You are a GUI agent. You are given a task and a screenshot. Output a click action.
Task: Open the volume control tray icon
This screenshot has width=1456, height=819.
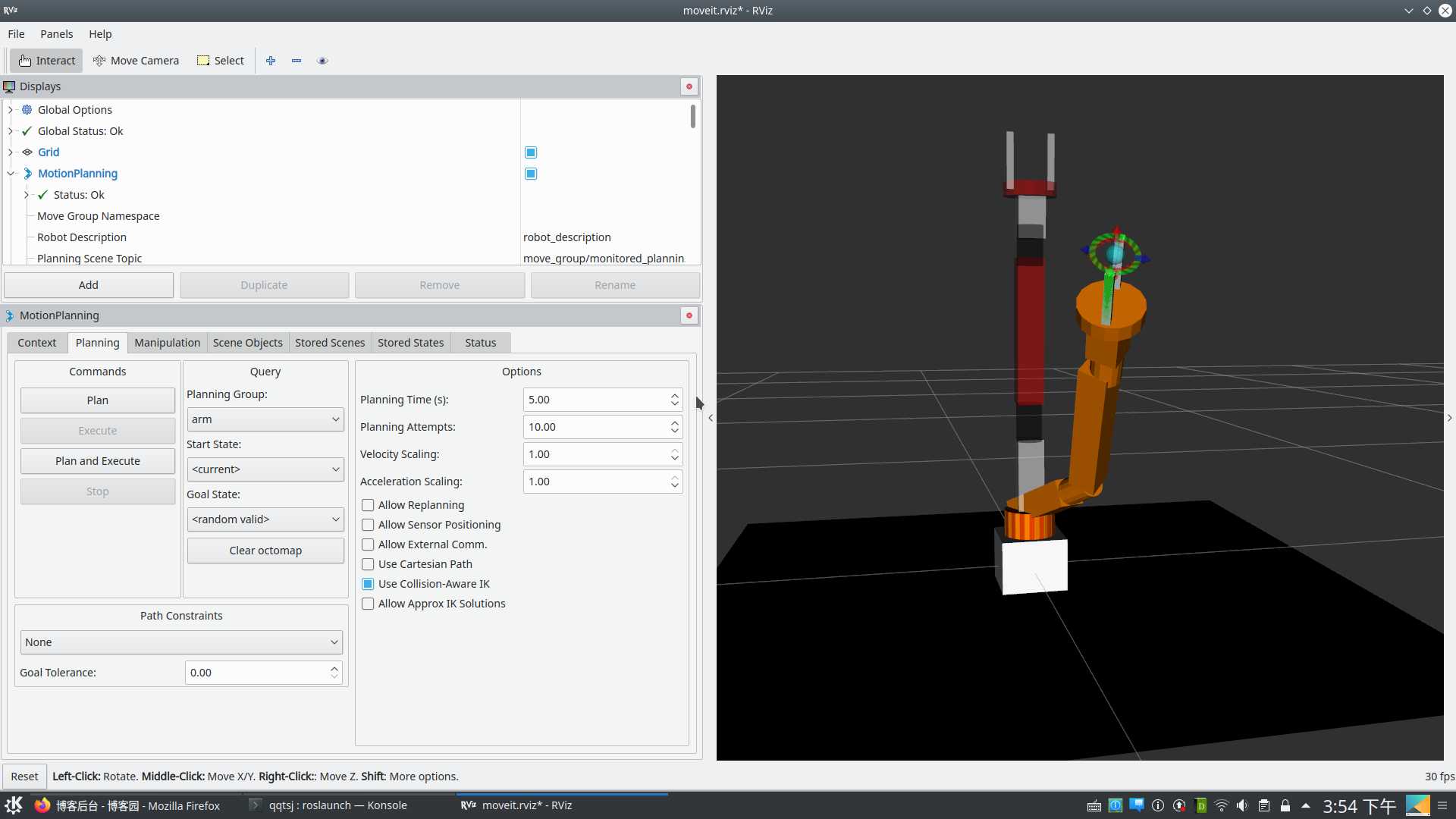click(x=1242, y=806)
